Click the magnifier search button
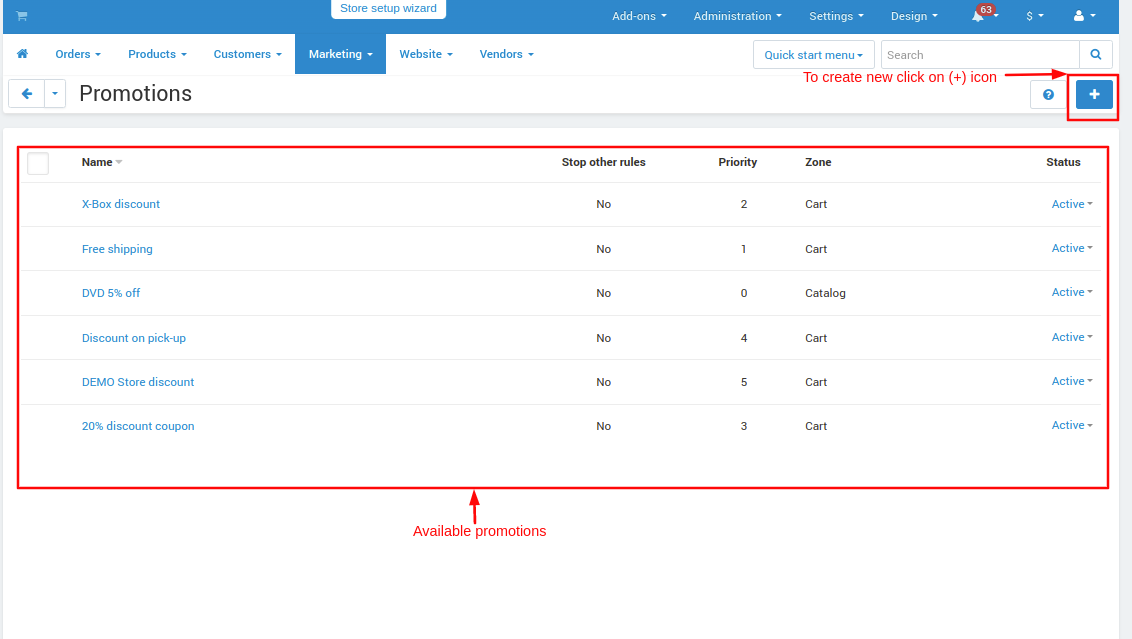 click(x=1096, y=55)
